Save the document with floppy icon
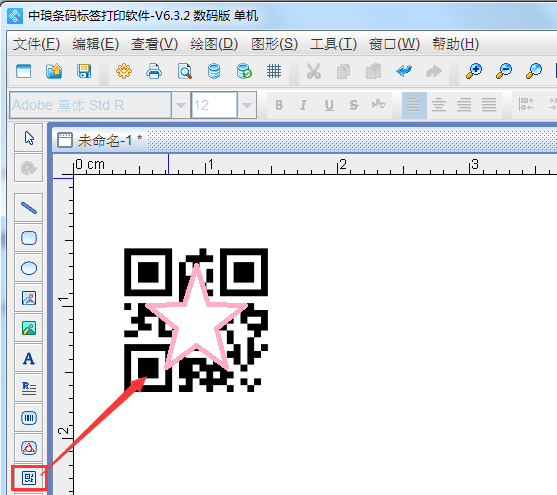 84,71
